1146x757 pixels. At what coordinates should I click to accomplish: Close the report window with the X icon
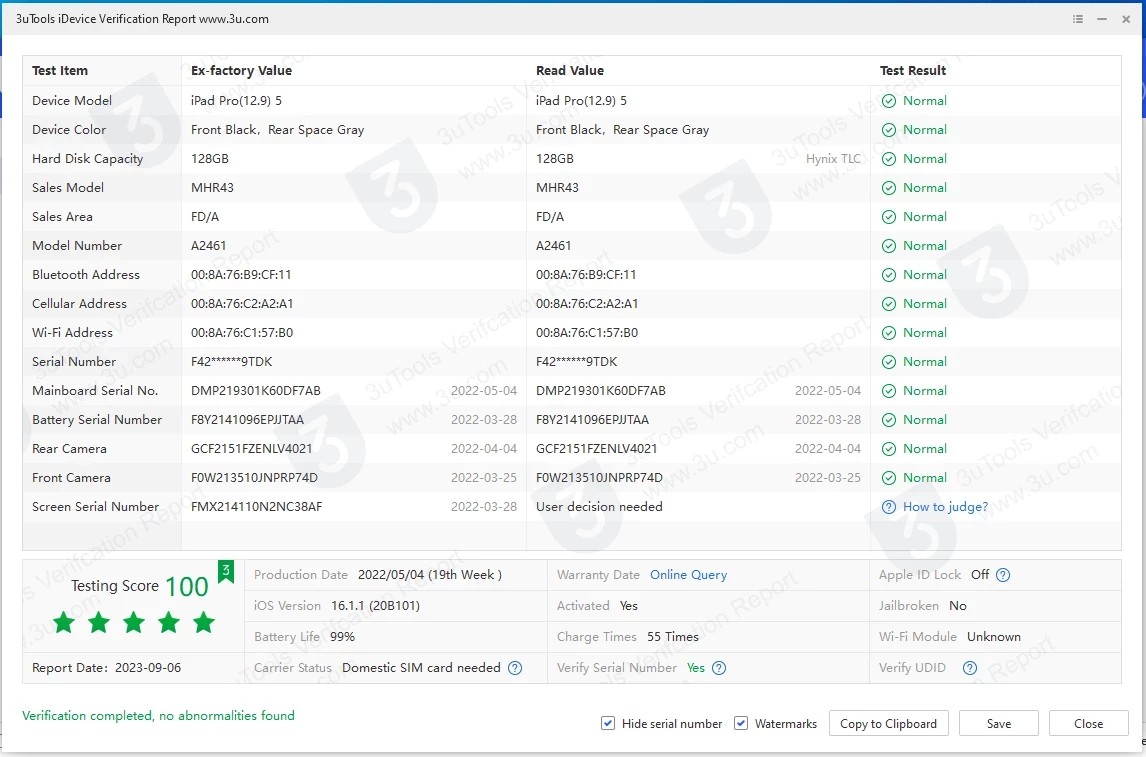coord(1126,19)
